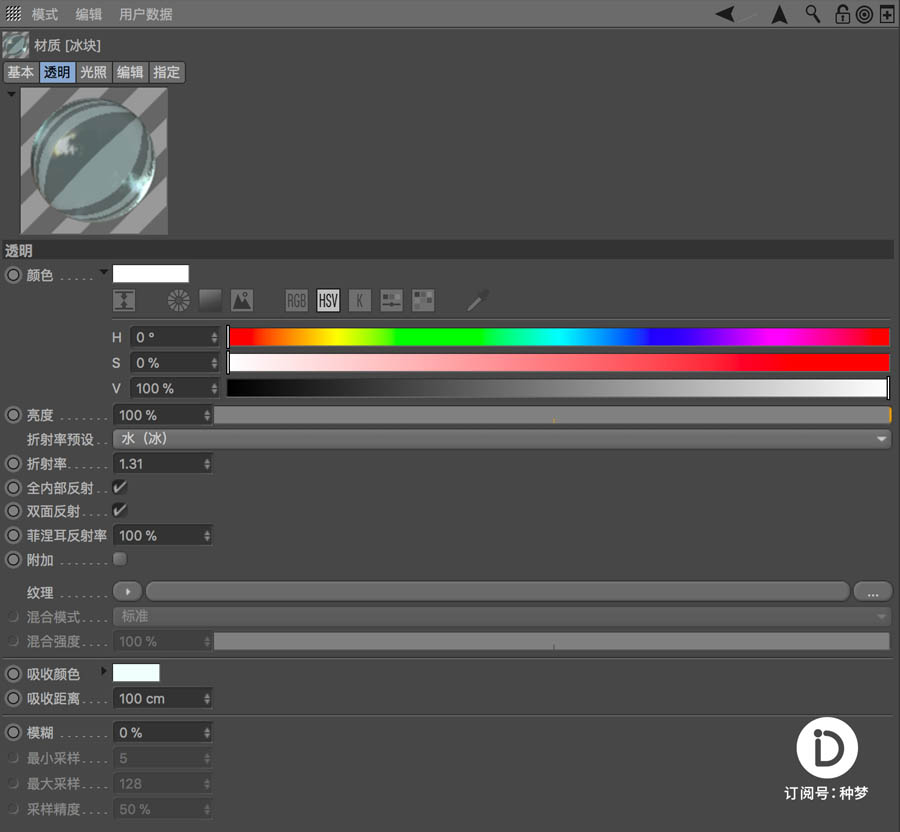Toggle the 菲涅耳反射率 animation dot
Screen dimensions: 900x832
tap(13, 535)
